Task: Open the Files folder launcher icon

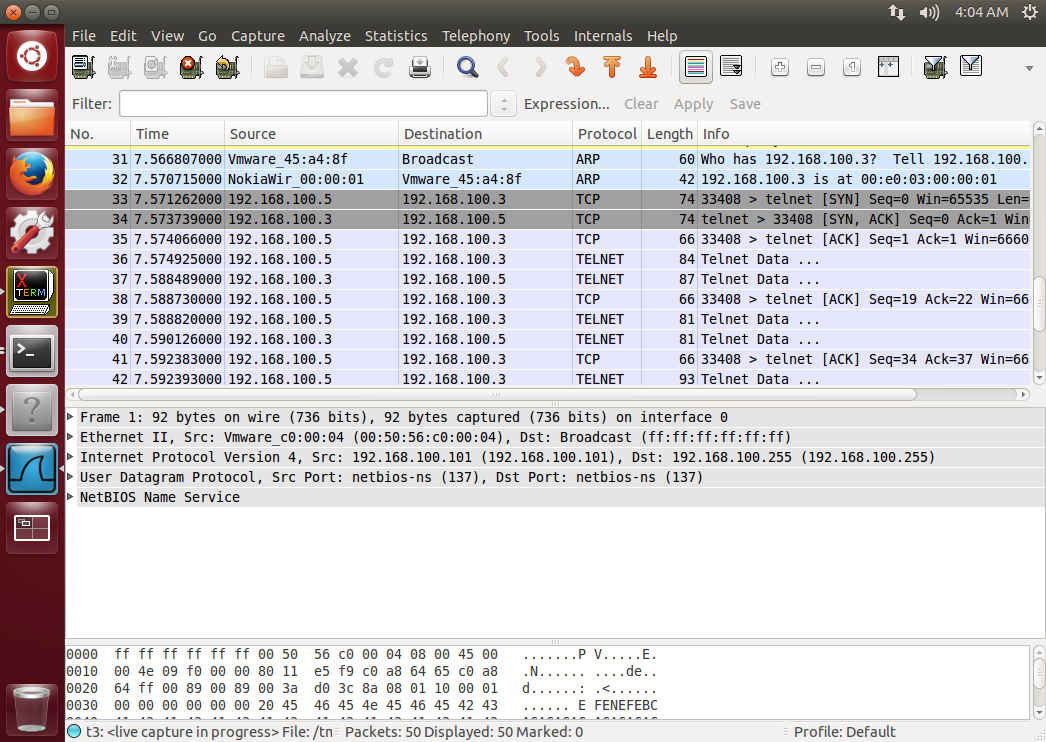Action: click(31, 115)
